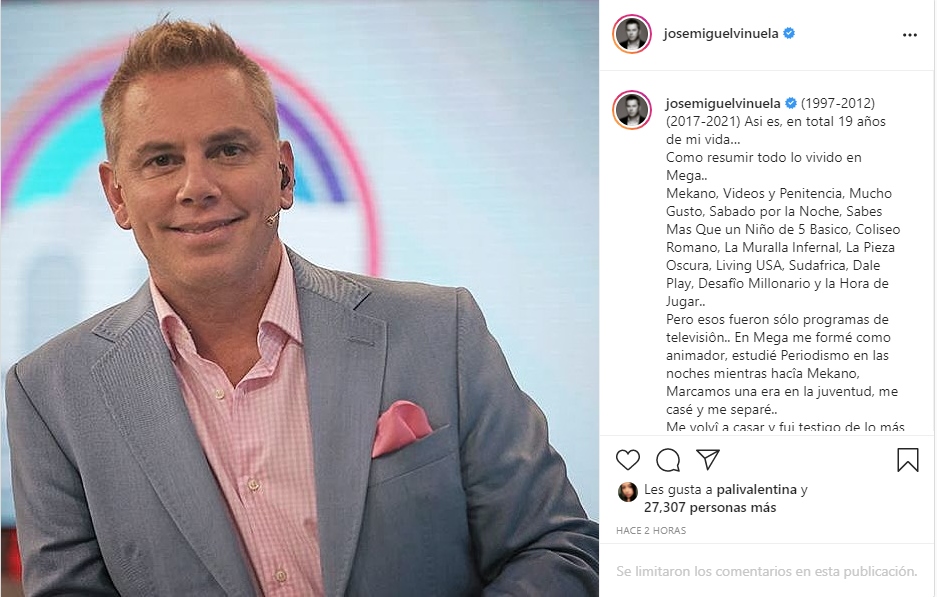Screen dimensions: 937x597
Task: Click caption profile picture avatar
Action: coord(632,110)
